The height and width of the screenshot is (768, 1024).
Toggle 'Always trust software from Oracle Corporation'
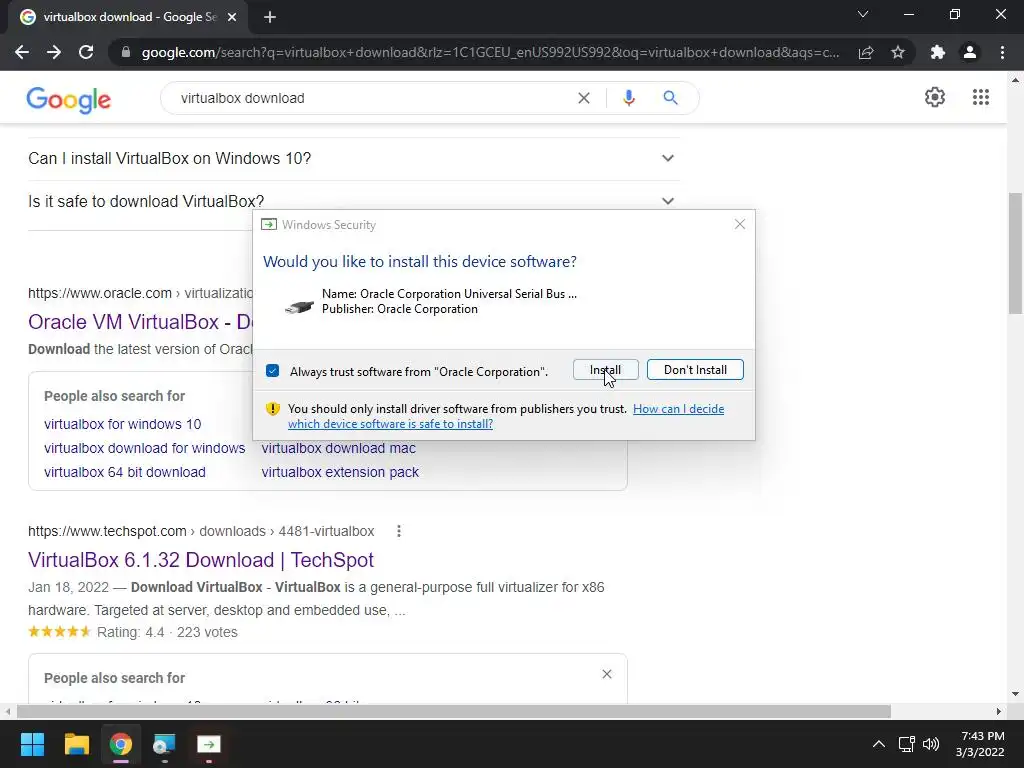click(272, 371)
